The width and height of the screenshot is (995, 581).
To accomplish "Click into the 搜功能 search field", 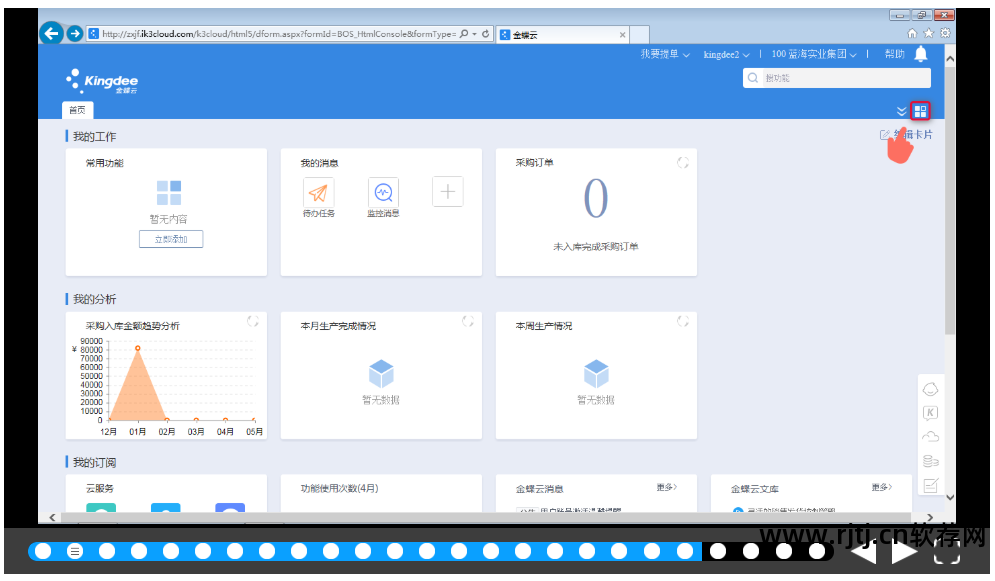I will point(837,78).
